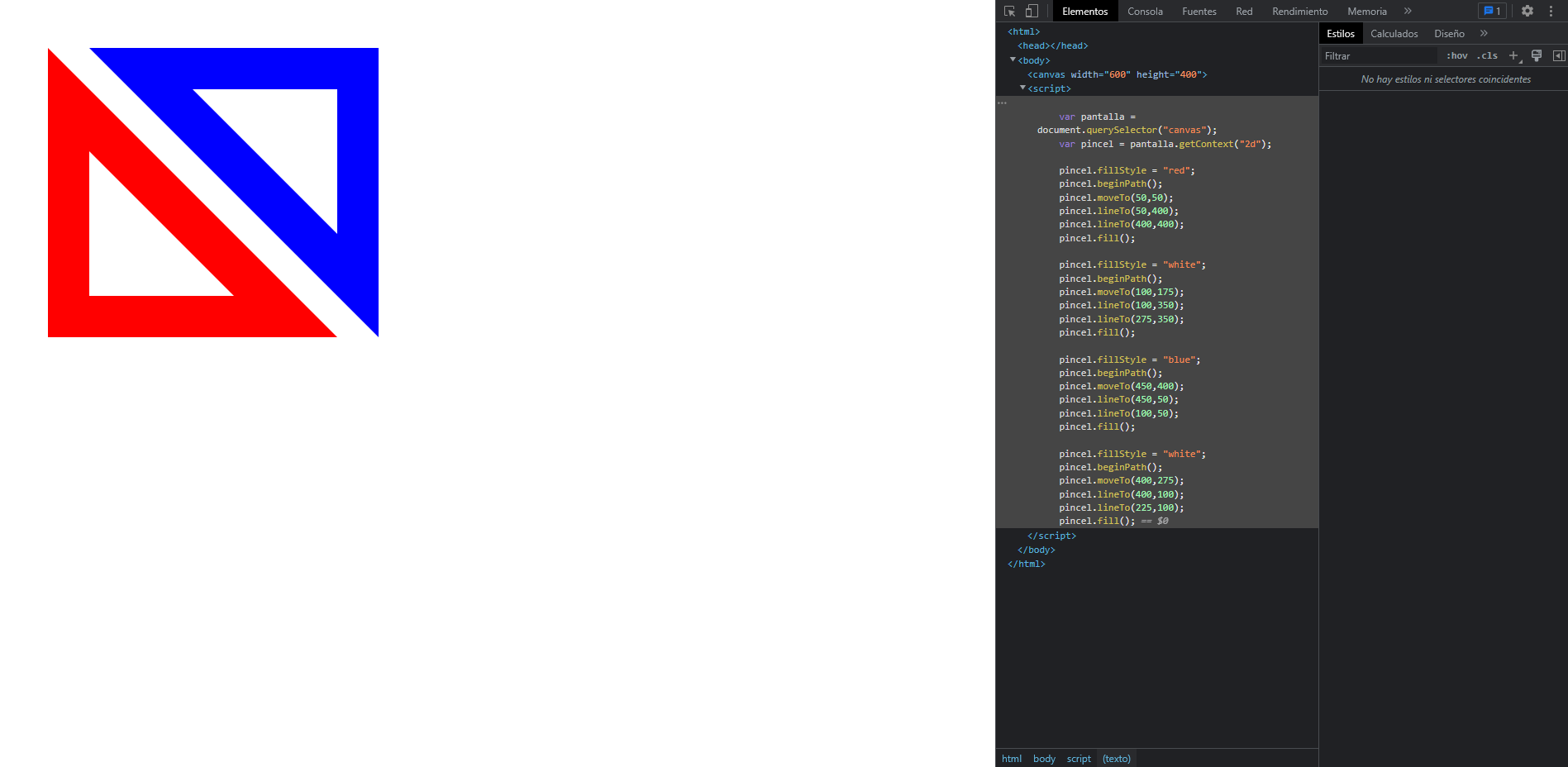Image resolution: width=1568 pixels, height=767 pixels.
Task: Select the closing </script> tag node
Action: pos(1051,536)
